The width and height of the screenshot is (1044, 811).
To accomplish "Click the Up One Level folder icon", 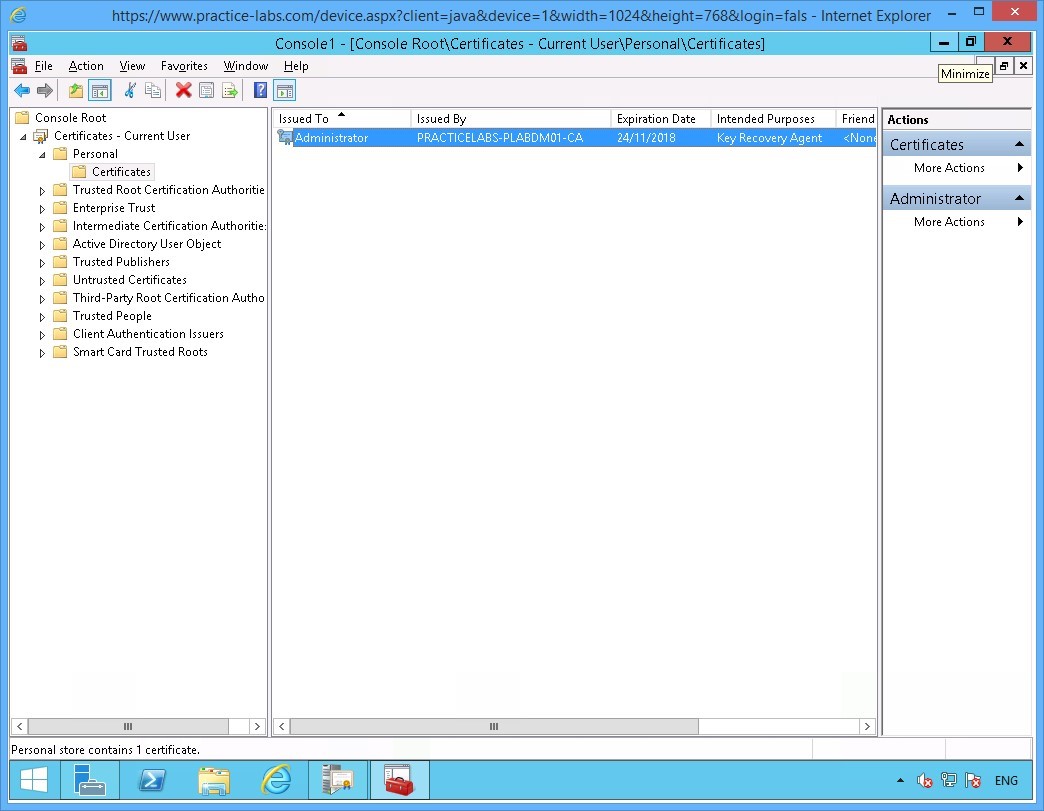I will (x=75, y=90).
